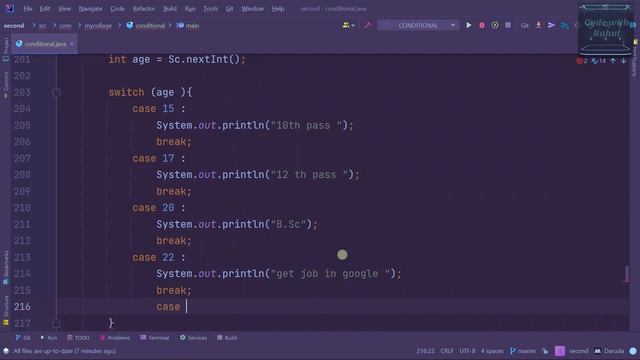Stop the running process using the square icon

coord(508,25)
